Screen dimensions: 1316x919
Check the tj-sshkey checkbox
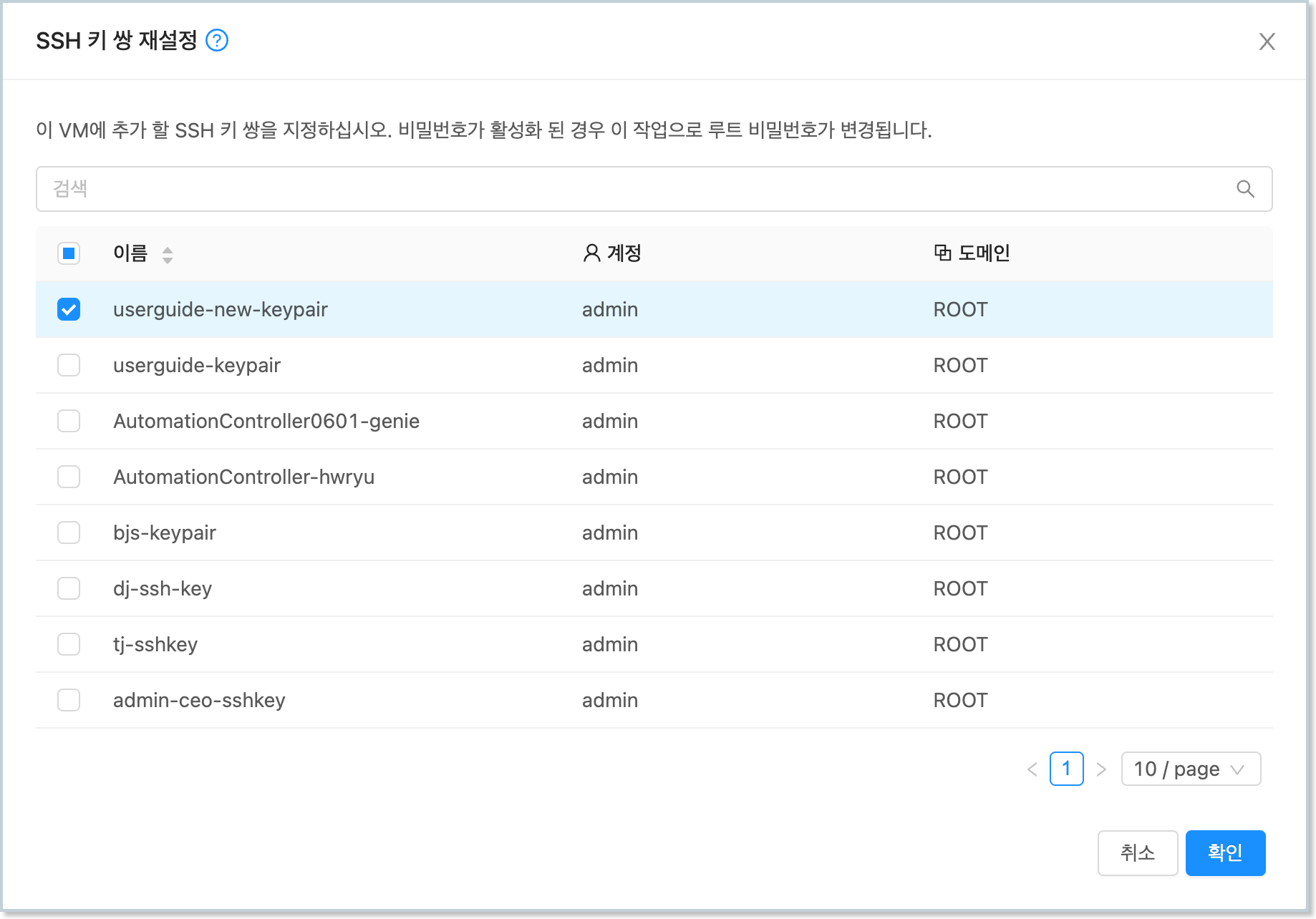tap(69, 644)
